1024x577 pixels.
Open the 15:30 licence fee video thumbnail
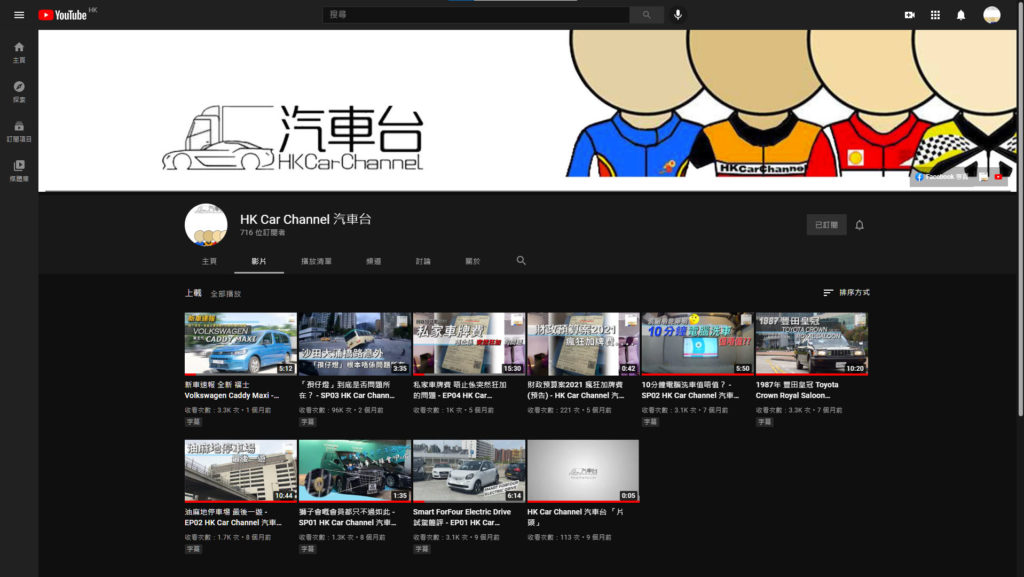tap(469, 343)
